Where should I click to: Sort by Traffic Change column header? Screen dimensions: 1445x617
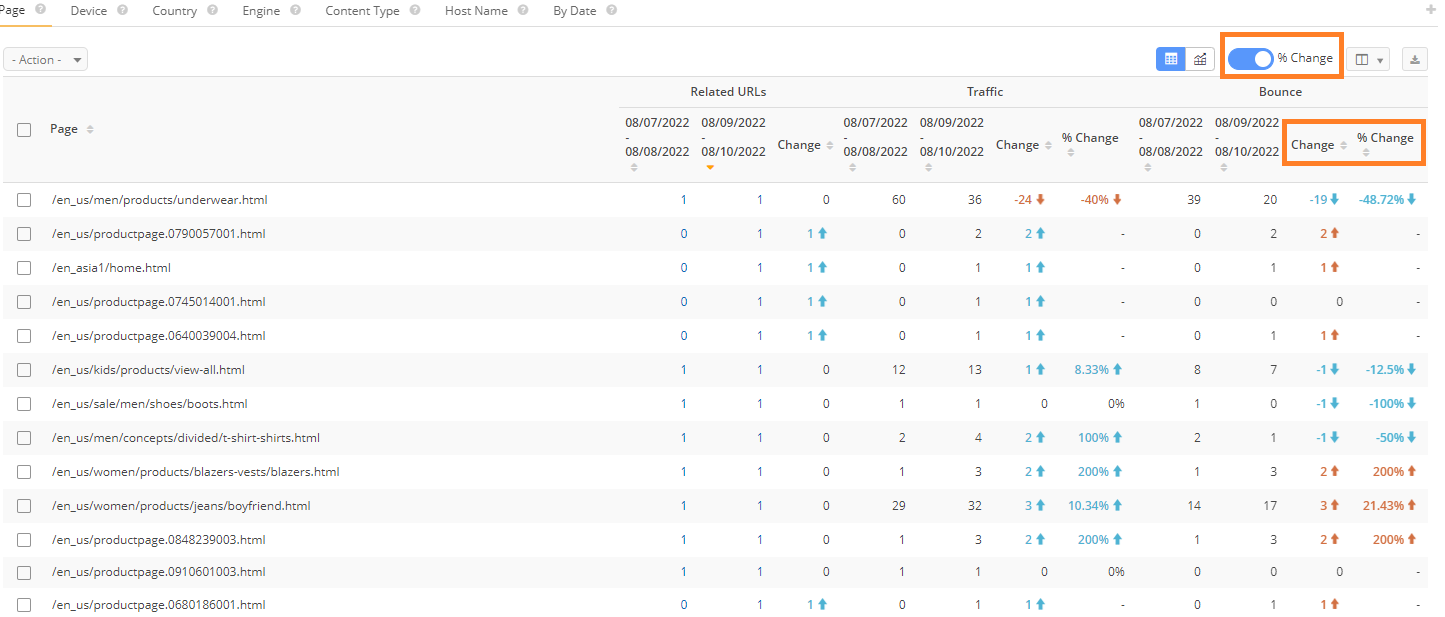pos(1017,145)
